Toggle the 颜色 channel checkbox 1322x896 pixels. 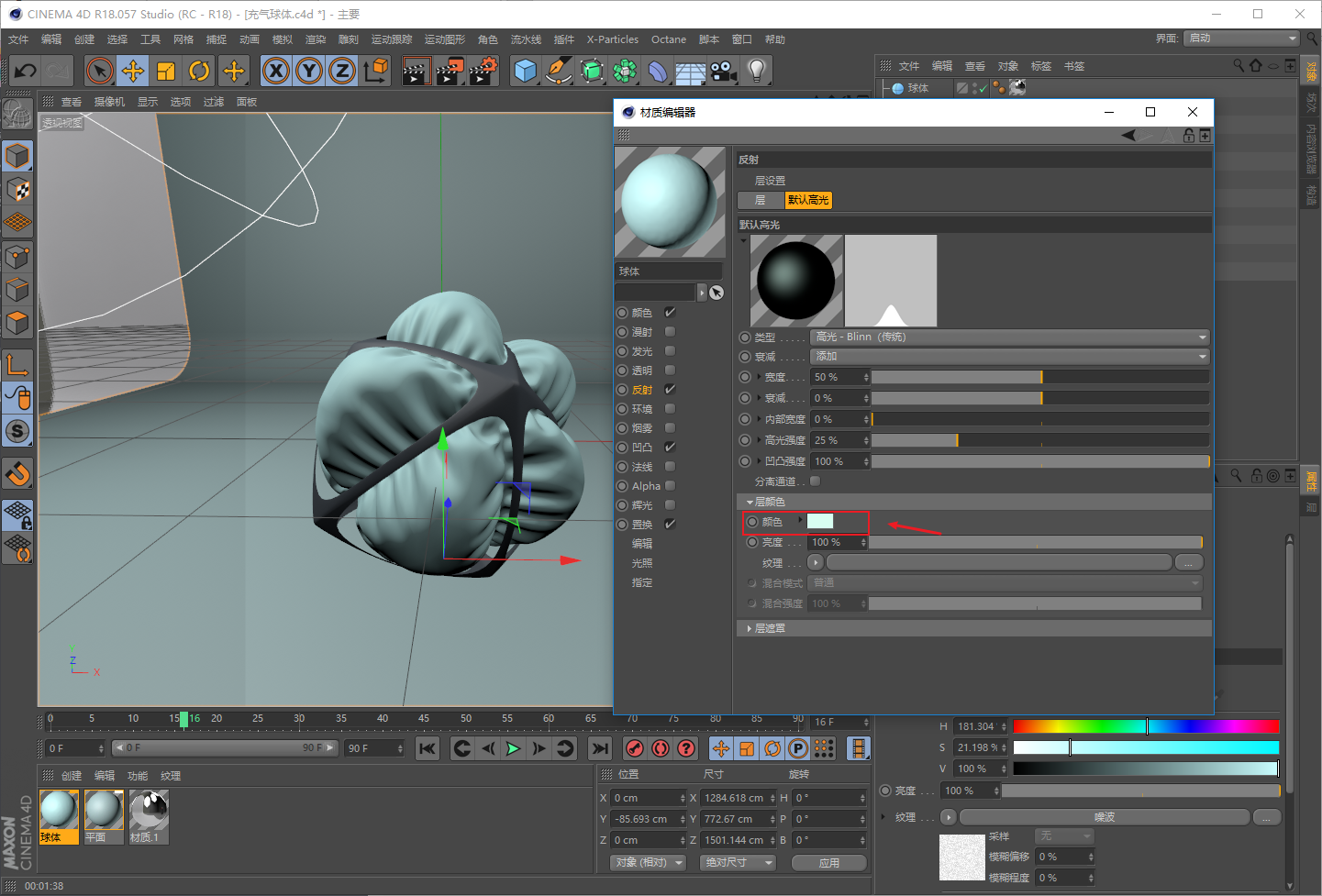click(x=670, y=313)
